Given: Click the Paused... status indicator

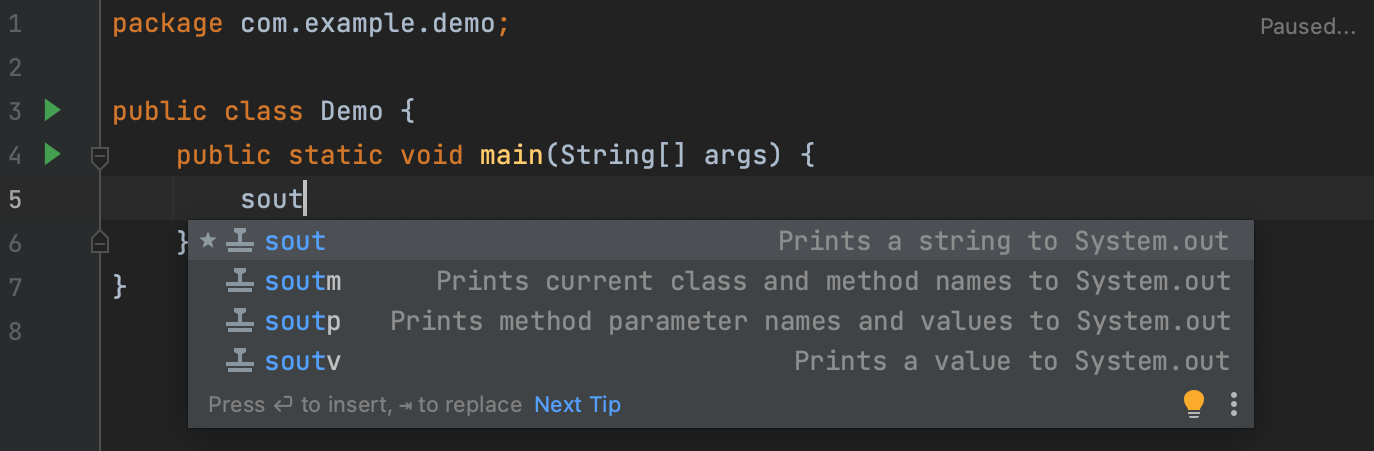Looking at the screenshot, I should click(x=1307, y=26).
